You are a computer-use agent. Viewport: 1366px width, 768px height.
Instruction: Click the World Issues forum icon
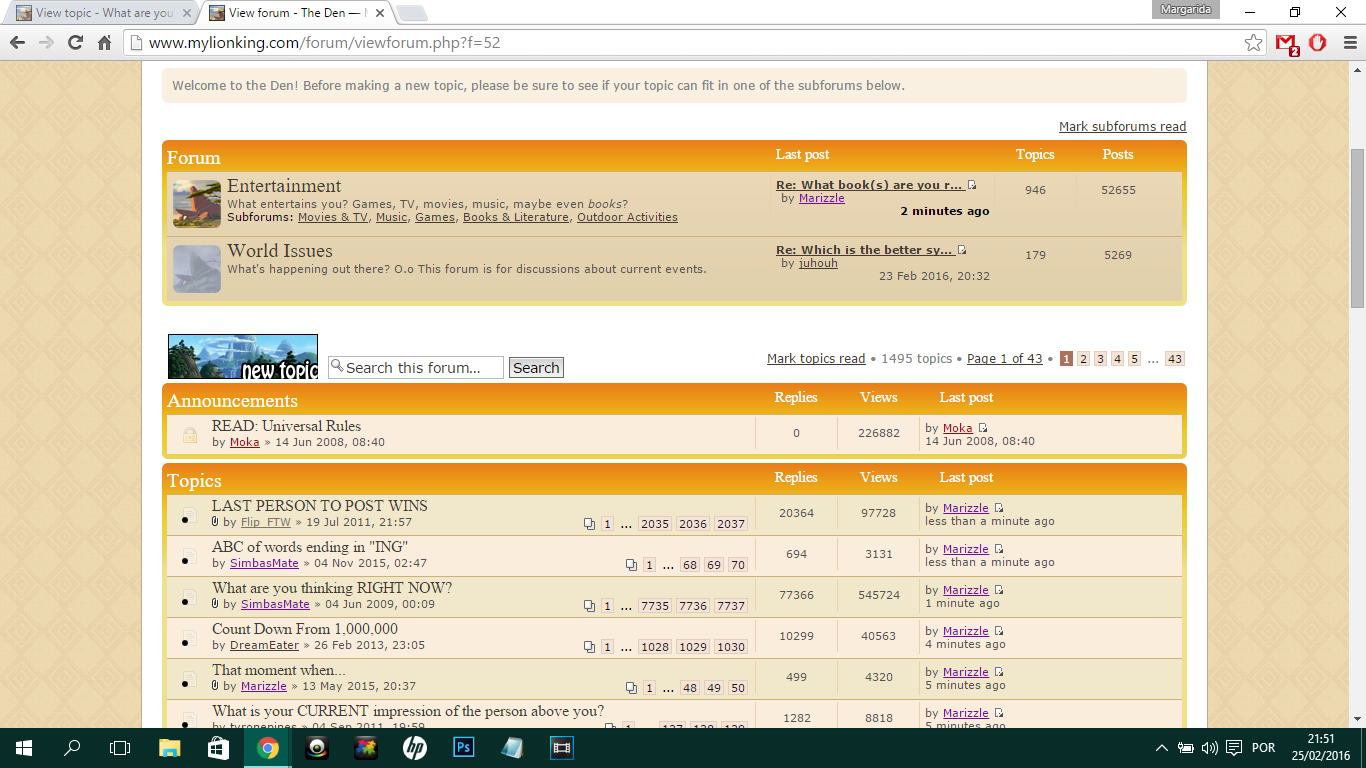(196, 269)
